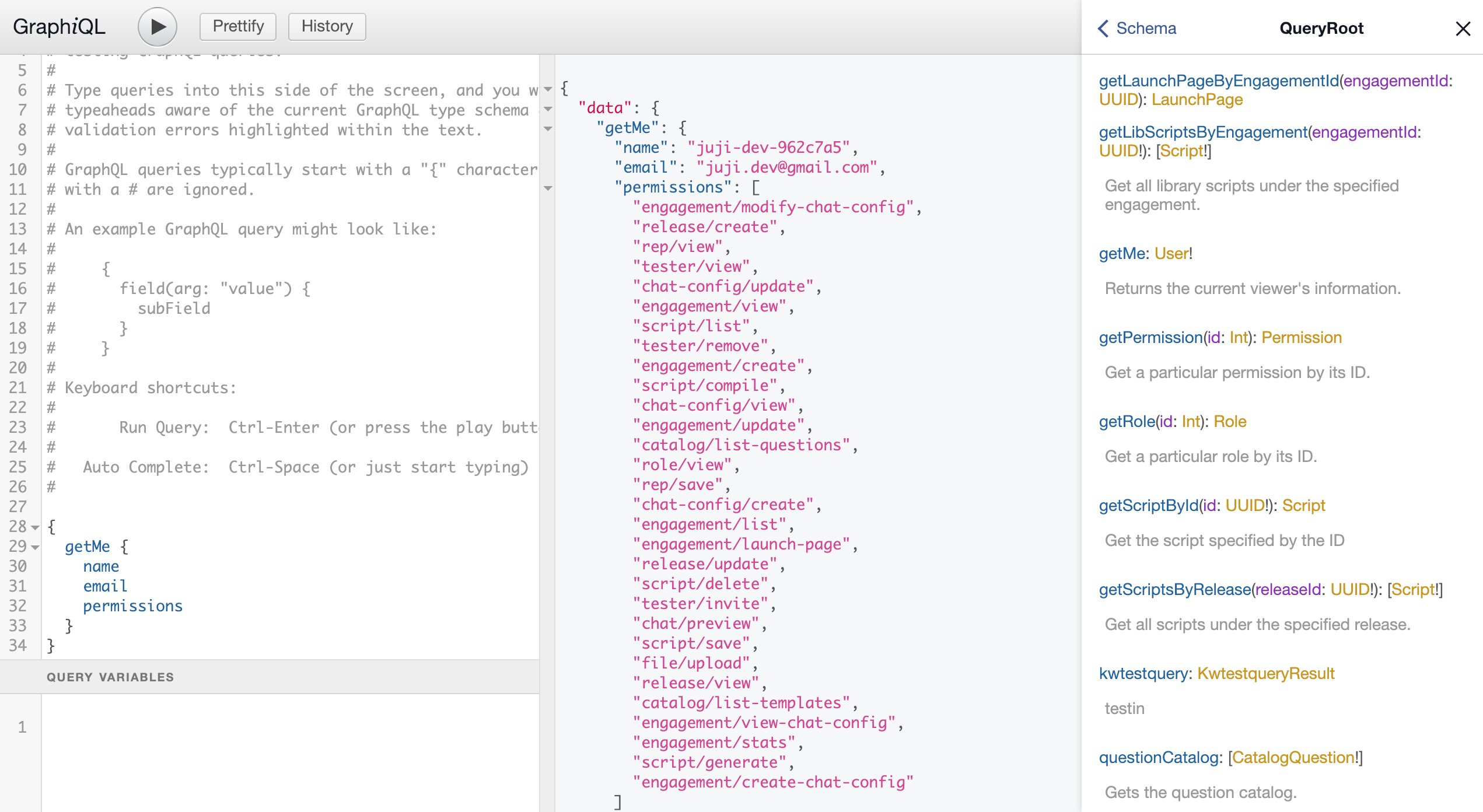Click the getMe field in query editor
This screenshot has width=1483, height=812.
coord(88,547)
